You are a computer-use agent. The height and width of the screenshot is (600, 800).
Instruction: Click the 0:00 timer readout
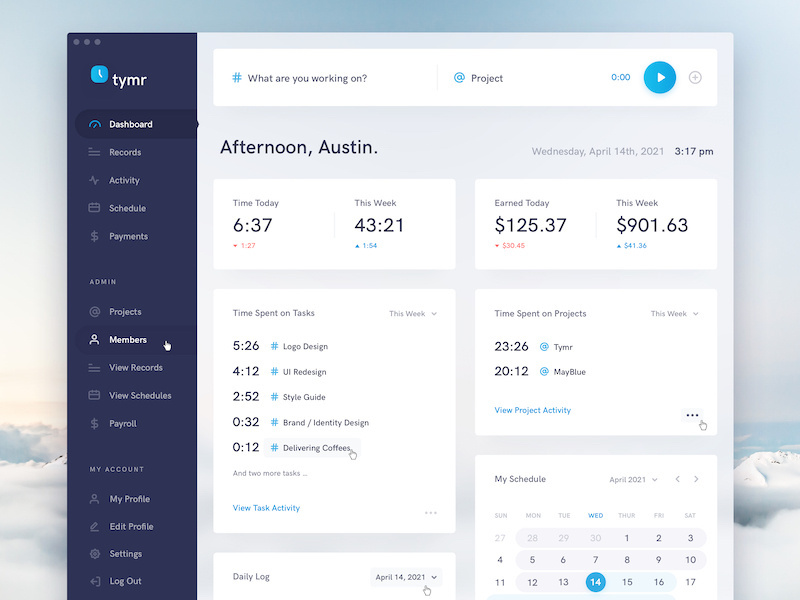pos(621,78)
